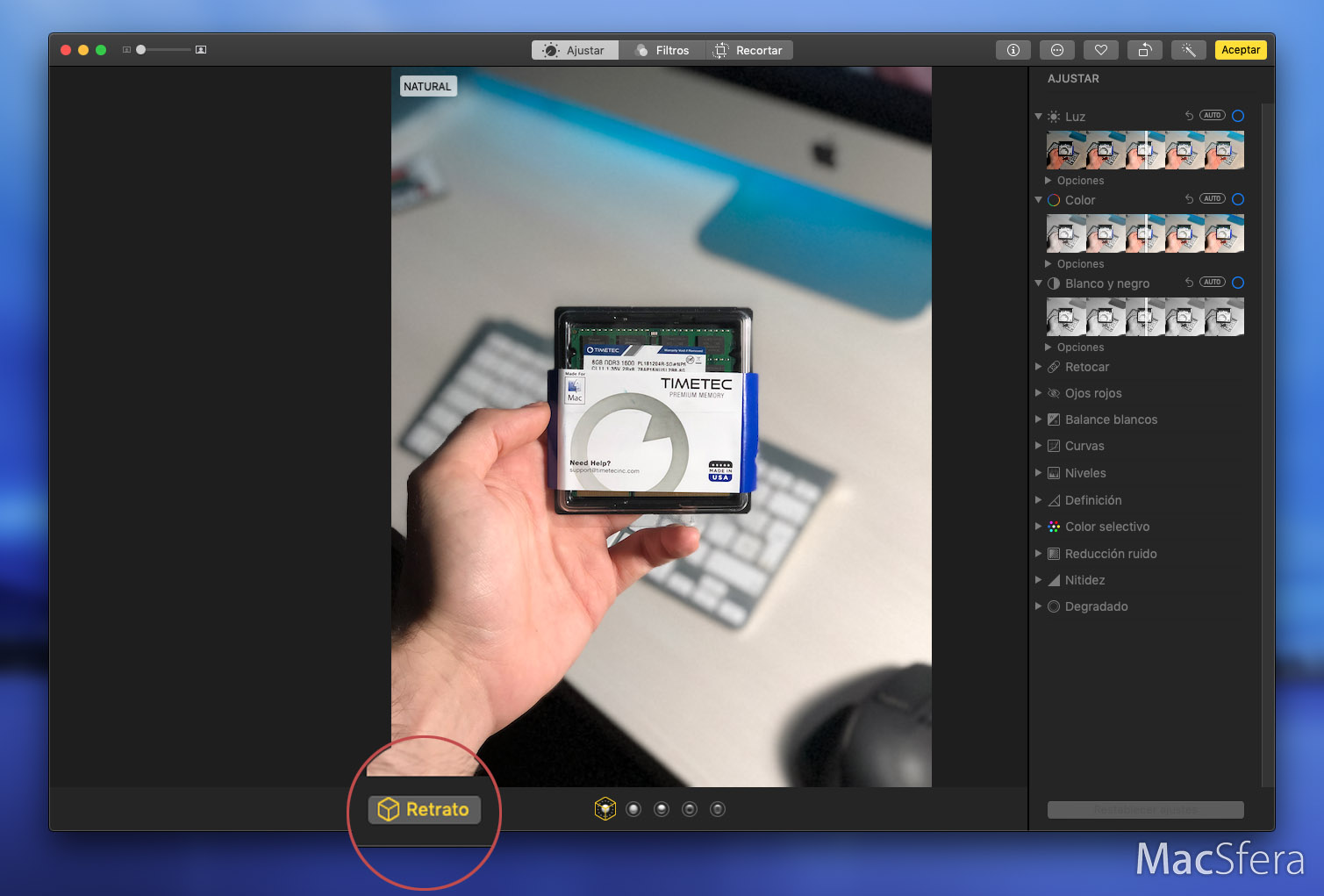Rotate the photo with the rotate icon
Image resolution: width=1324 pixels, height=896 pixels.
tap(1144, 50)
